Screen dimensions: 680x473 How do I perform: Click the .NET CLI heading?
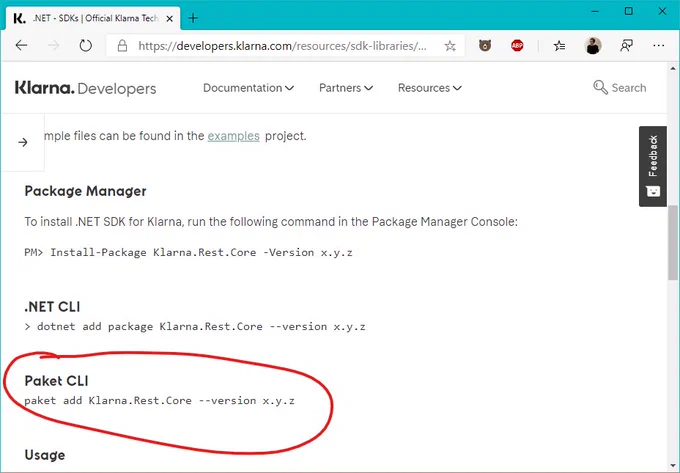[52, 307]
